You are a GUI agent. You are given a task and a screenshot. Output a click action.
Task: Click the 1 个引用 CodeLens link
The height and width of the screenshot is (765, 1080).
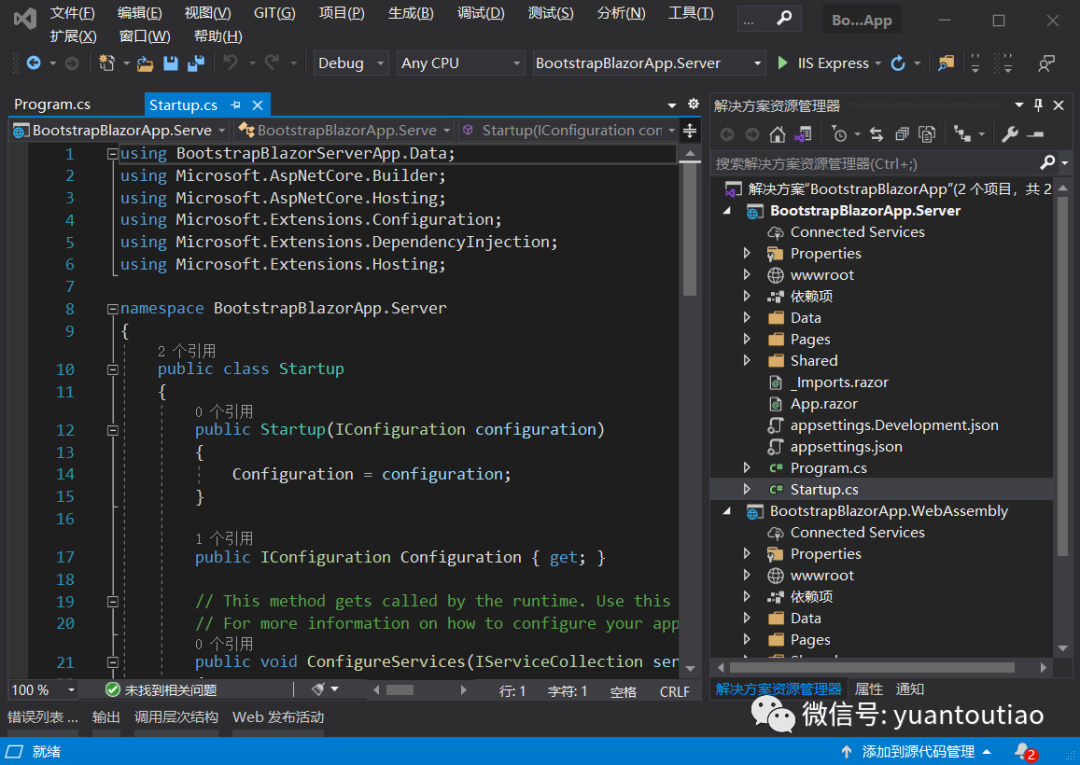224,538
